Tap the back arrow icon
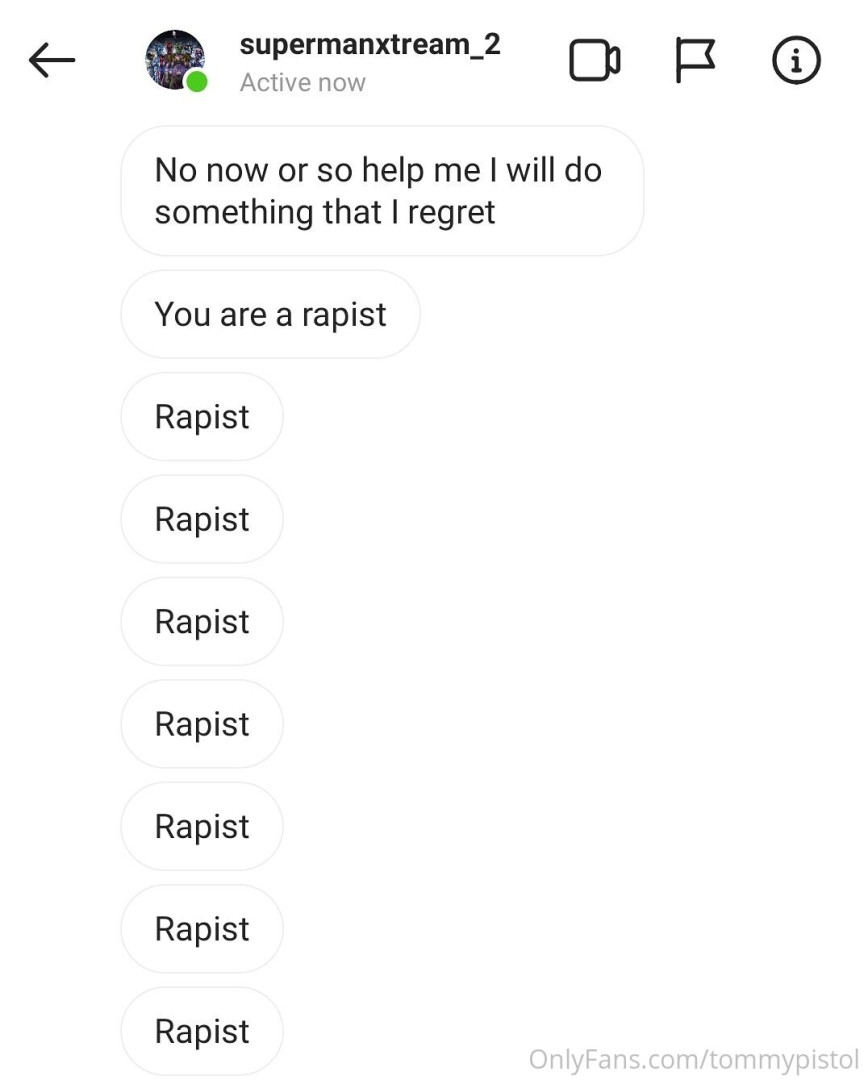The image size is (864, 1080). tap(52, 61)
